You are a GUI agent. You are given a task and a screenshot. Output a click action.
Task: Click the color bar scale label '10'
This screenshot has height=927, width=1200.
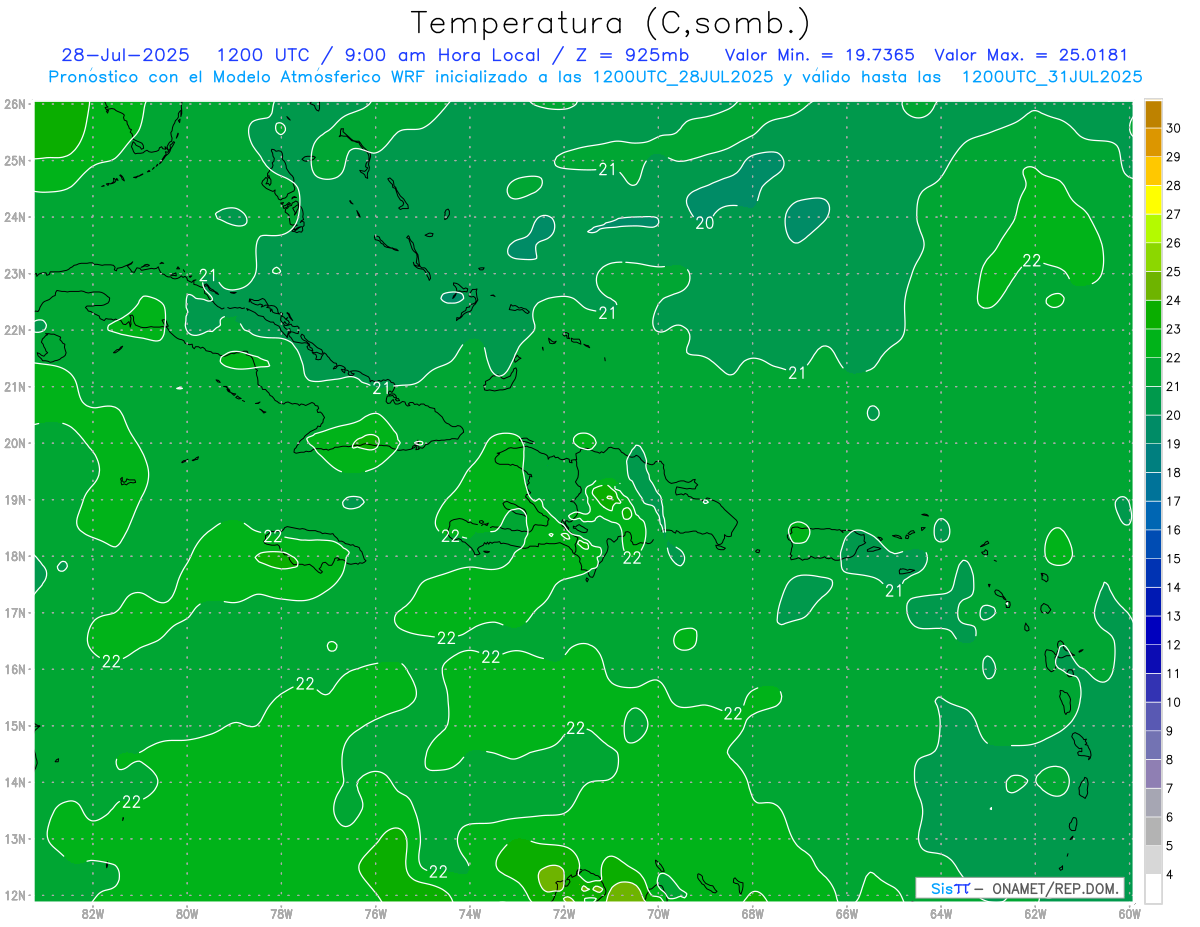1174,702
